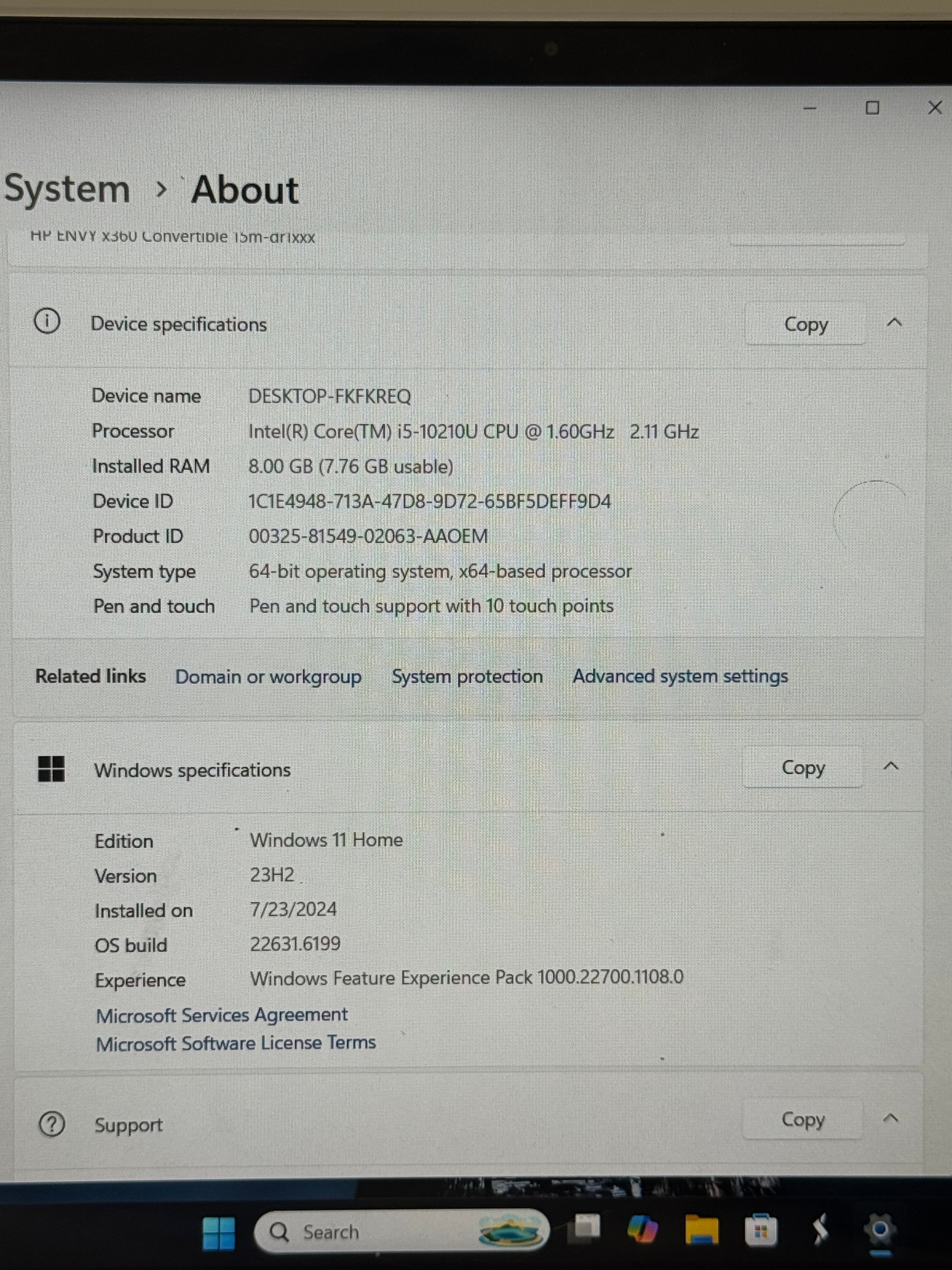Open Microsoft Store from the taskbar
Viewport: 952px width, 1270px height.
[761, 1230]
